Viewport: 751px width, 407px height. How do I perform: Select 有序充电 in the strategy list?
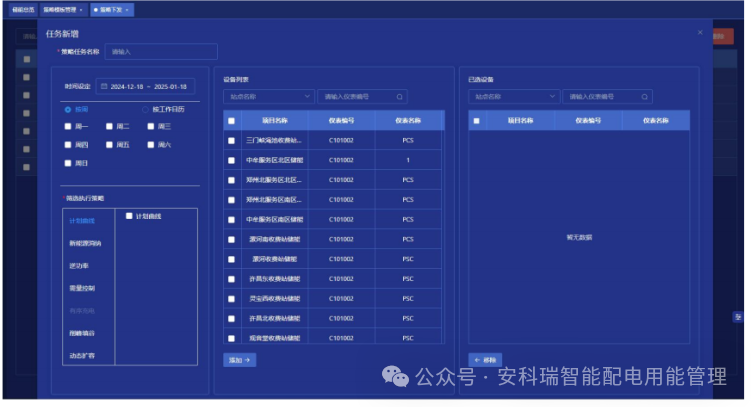tap(82, 311)
